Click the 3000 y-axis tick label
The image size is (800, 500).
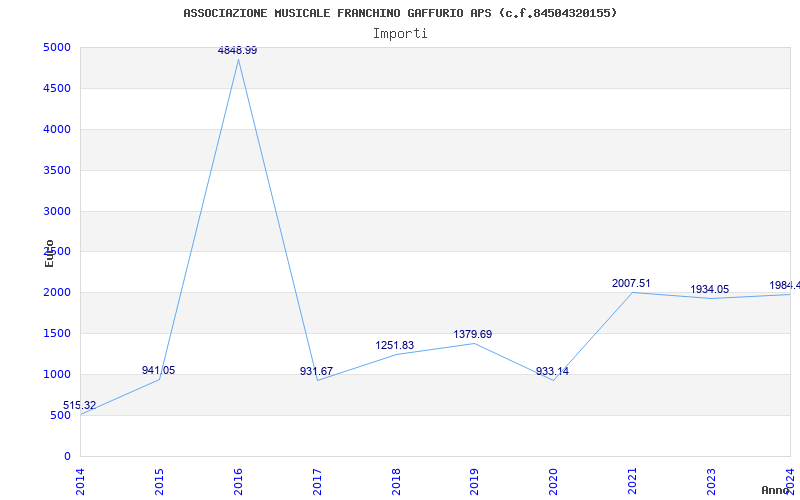57,211
